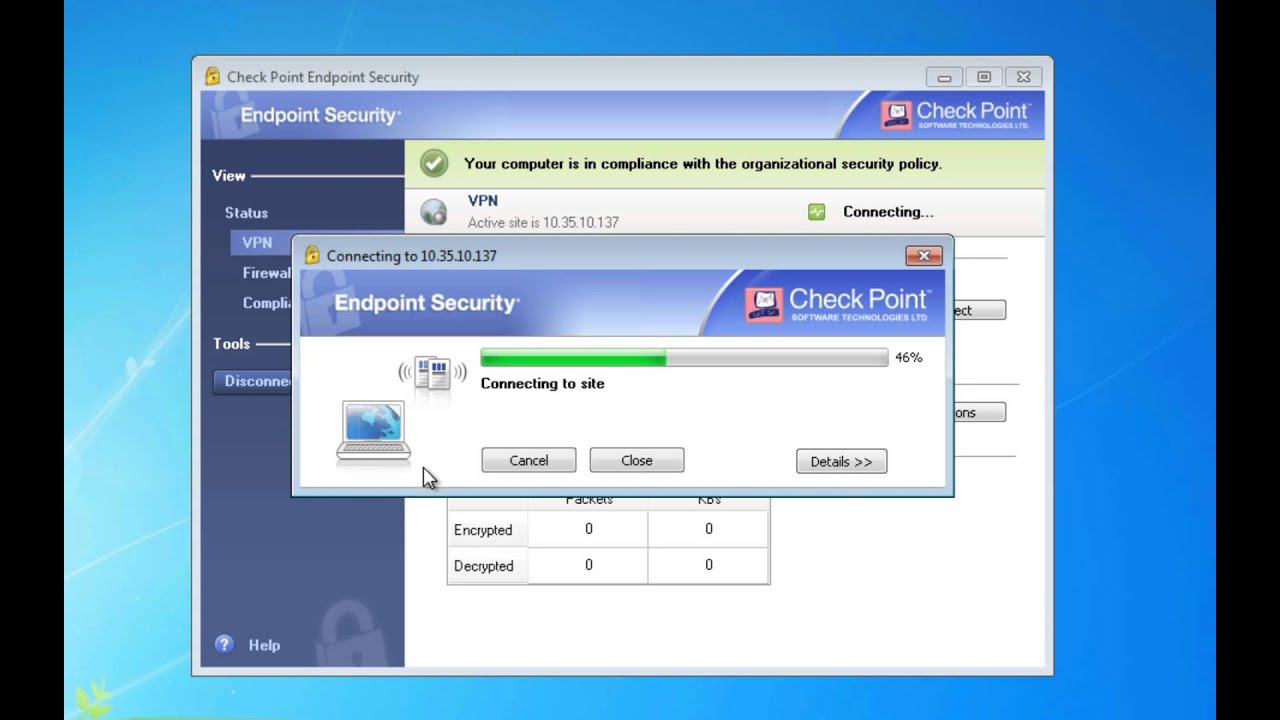The width and height of the screenshot is (1280, 720).
Task: Click the laptop computer icon in dialog
Action: pos(373,431)
